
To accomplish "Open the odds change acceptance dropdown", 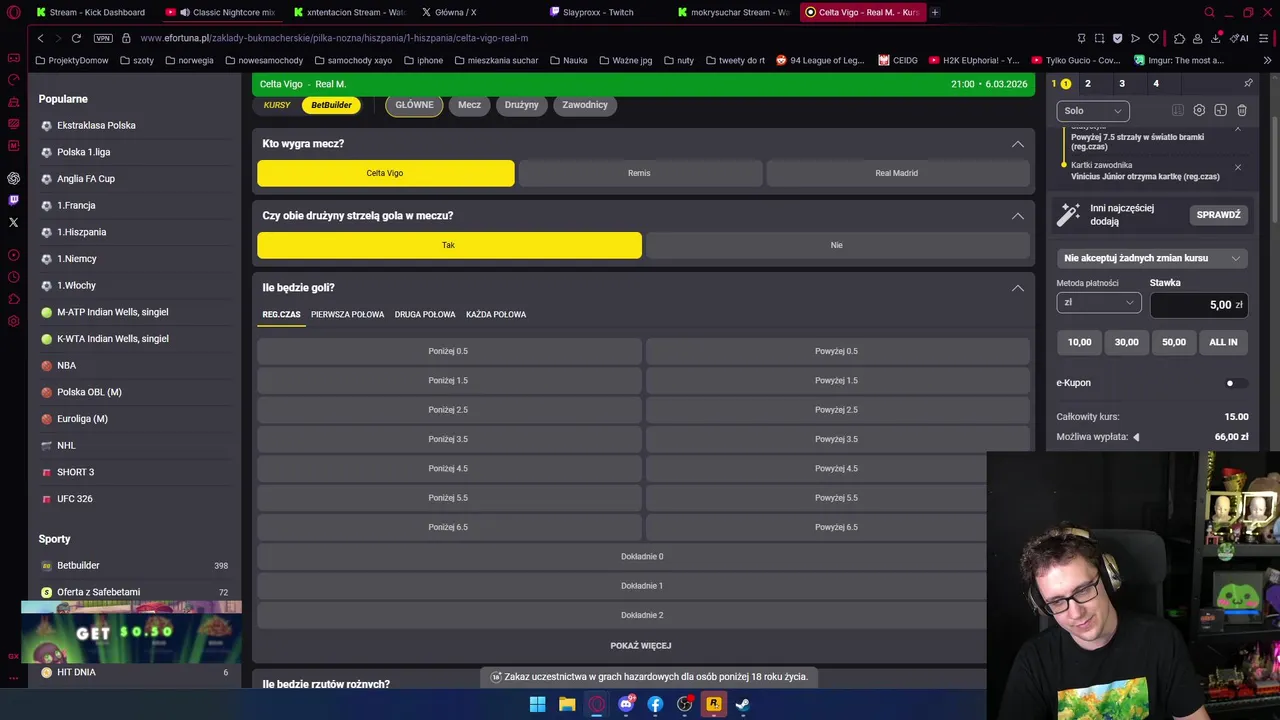I will [x=1152, y=258].
